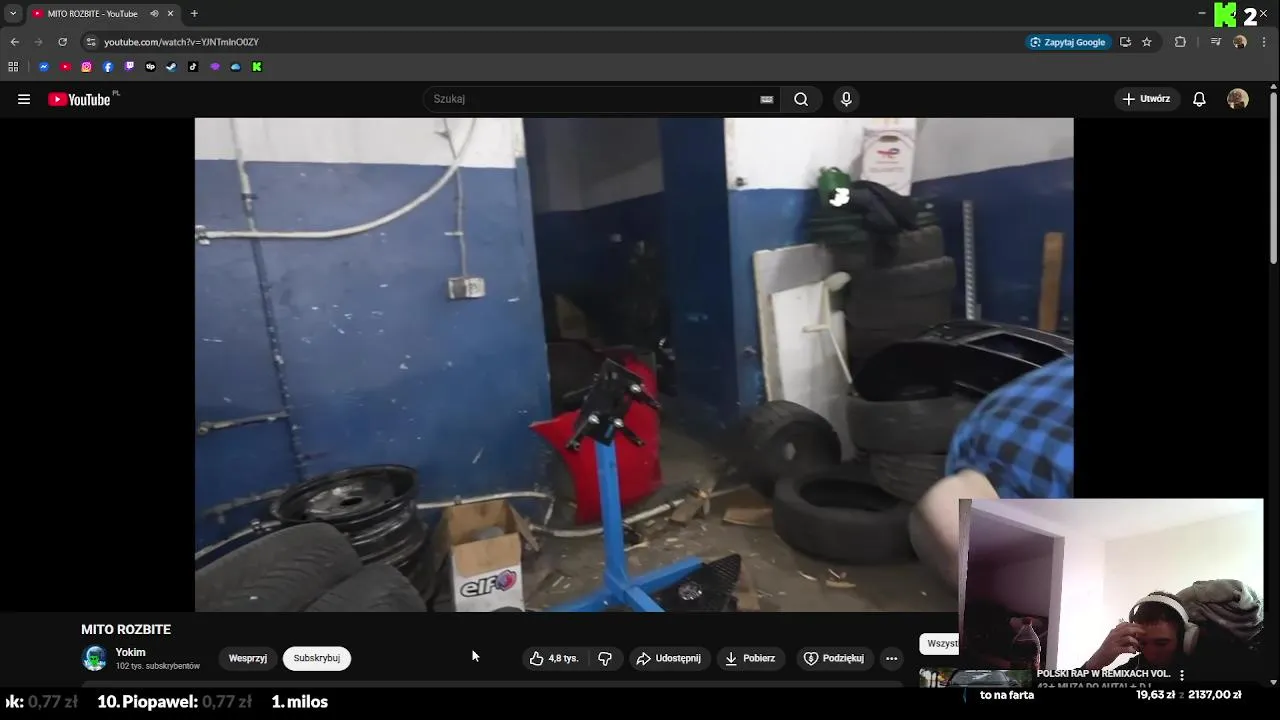The image size is (1280, 720).
Task: Open the browser extensions puzzle icon
Action: pos(1180,42)
